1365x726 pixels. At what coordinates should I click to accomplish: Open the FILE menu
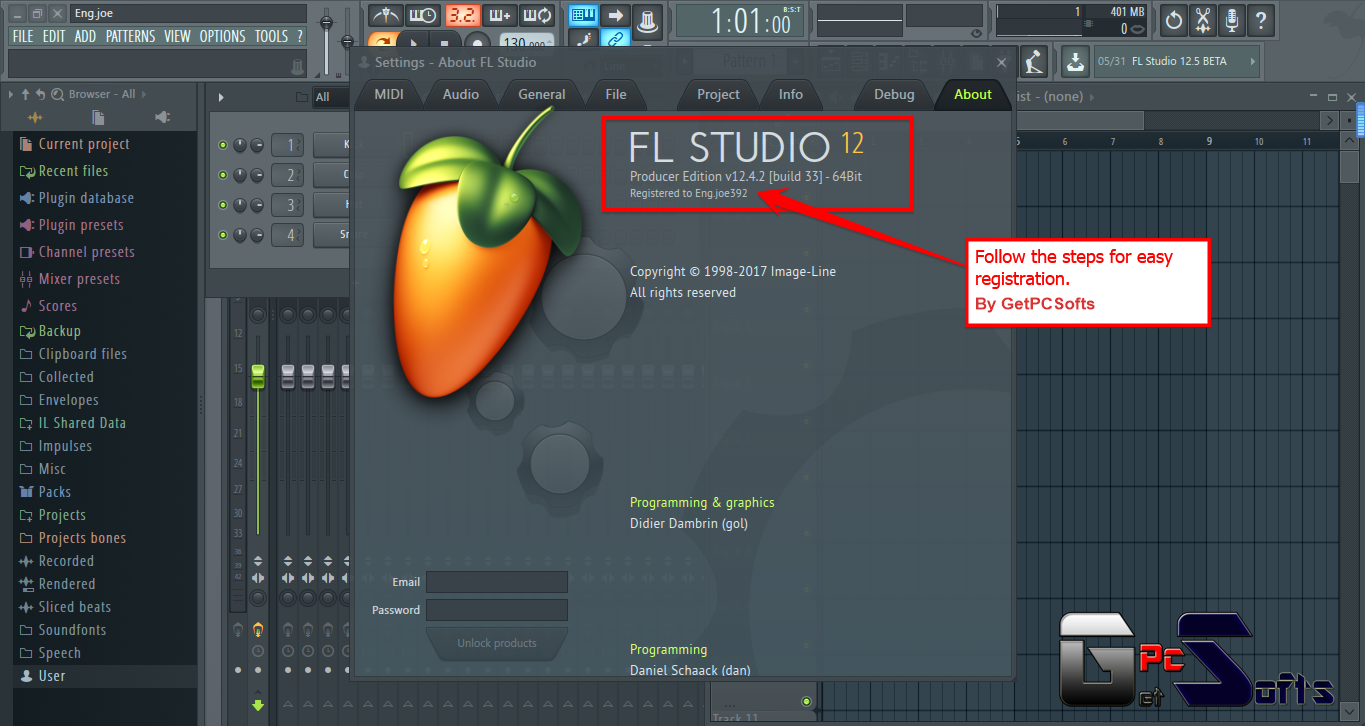[x=23, y=36]
